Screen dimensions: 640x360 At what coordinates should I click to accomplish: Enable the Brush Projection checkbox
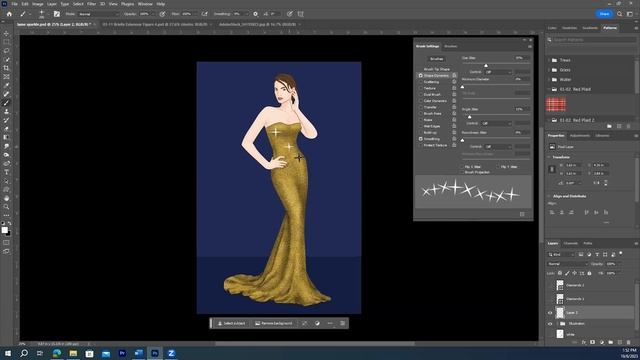(462, 172)
